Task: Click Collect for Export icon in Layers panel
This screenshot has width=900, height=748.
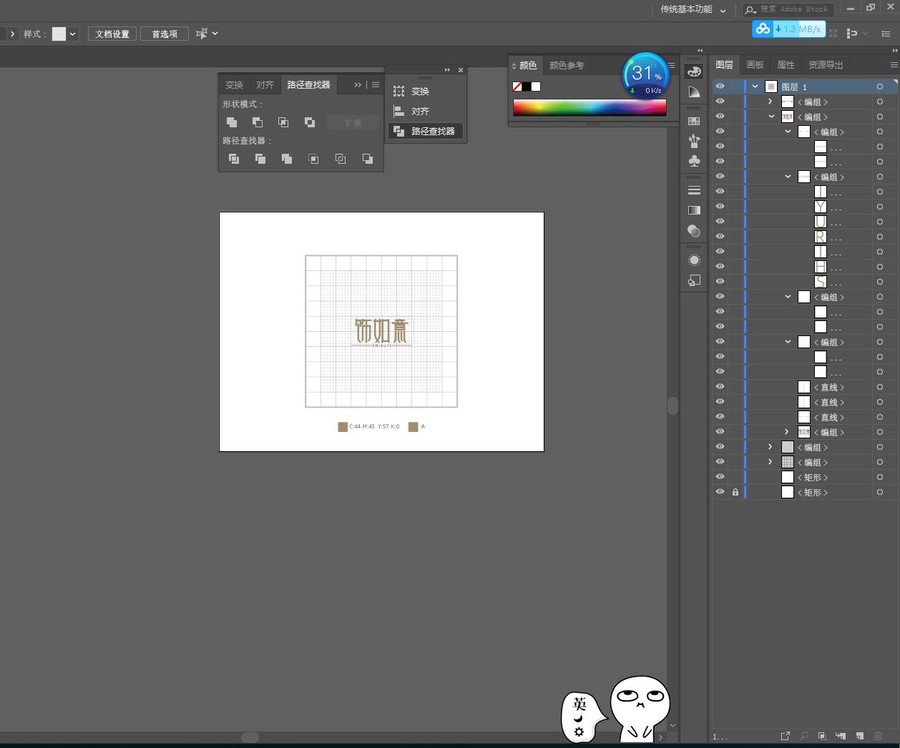Action: click(x=785, y=735)
